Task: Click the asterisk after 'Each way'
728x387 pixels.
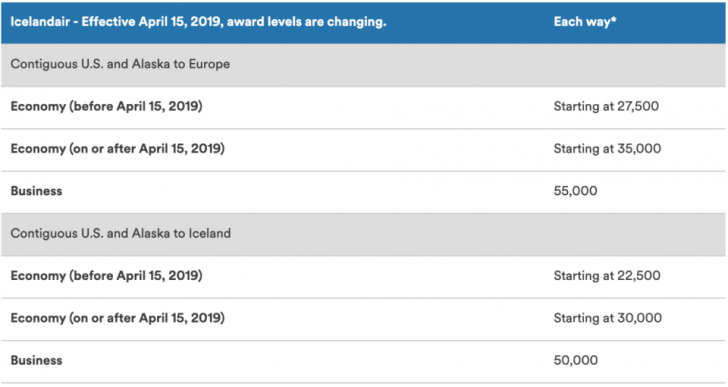Action: pos(614,19)
